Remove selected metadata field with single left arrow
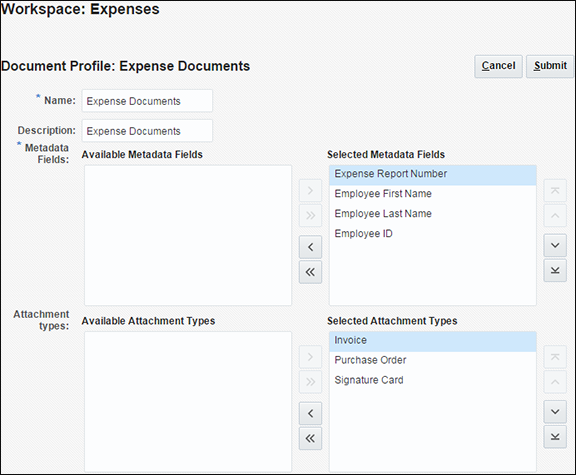 [x=310, y=247]
